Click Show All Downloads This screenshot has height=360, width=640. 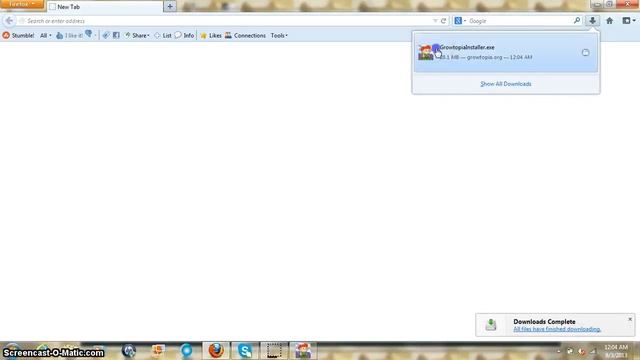pyautogui.click(x=506, y=84)
